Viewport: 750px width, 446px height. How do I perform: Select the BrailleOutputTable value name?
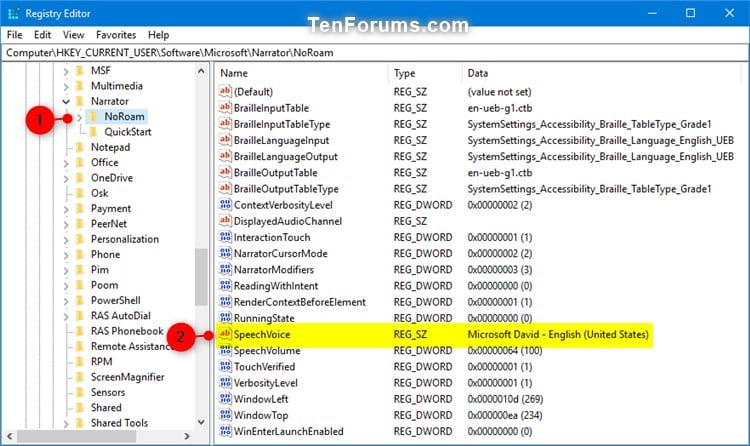coord(275,173)
